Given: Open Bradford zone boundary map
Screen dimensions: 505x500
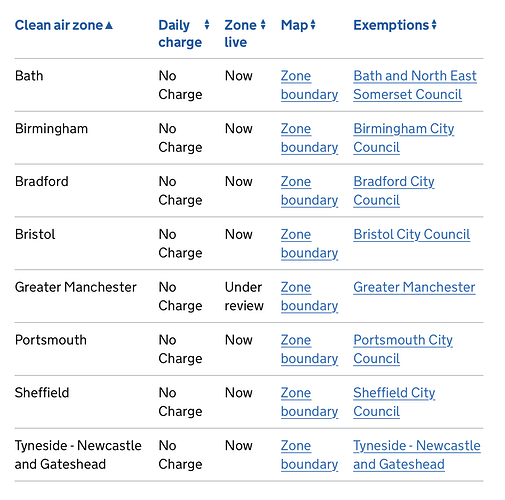Looking at the screenshot, I should (x=309, y=191).
